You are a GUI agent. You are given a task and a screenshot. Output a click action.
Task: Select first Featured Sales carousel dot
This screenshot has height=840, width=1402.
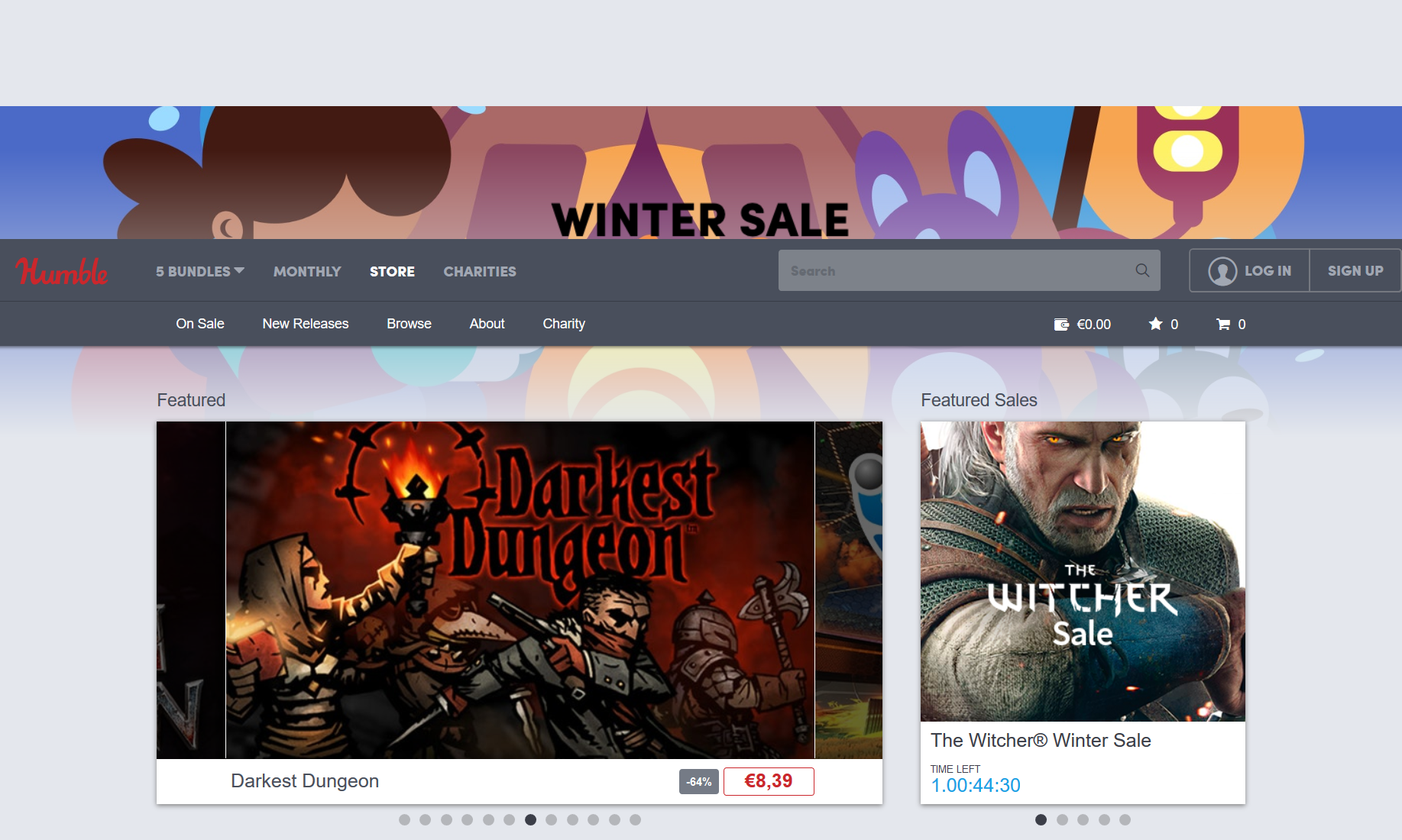click(x=1041, y=819)
